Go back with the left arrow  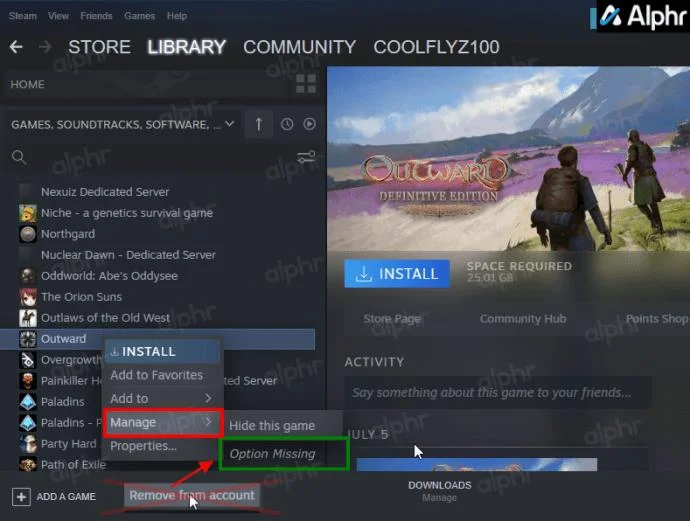pyautogui.click(x=16, y=47)
